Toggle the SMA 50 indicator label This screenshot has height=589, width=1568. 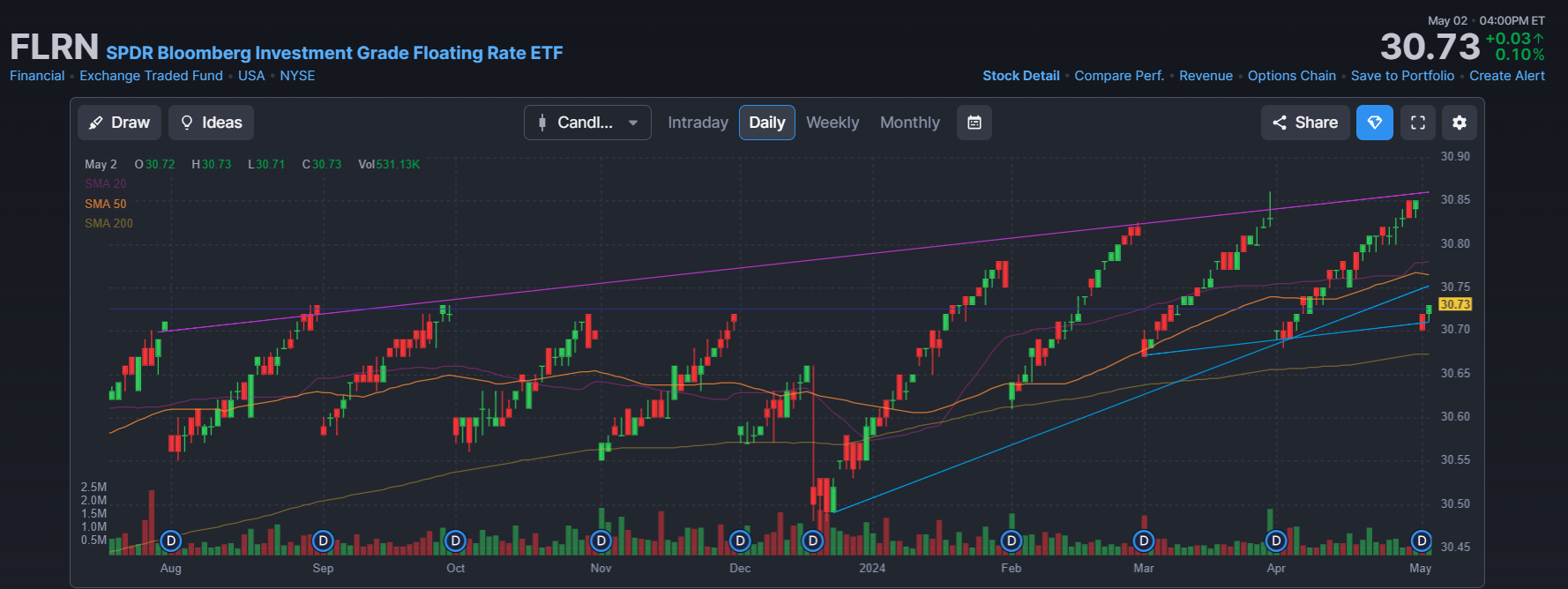(x=106, y=204)
